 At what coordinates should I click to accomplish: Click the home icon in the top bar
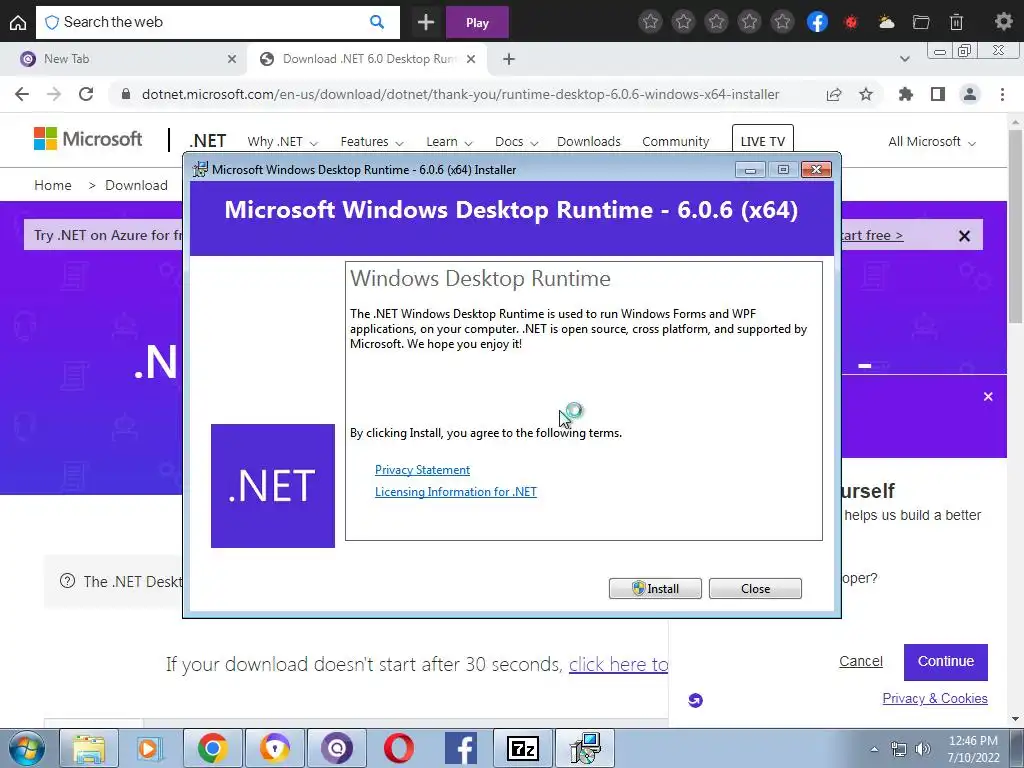click(18, 22)
